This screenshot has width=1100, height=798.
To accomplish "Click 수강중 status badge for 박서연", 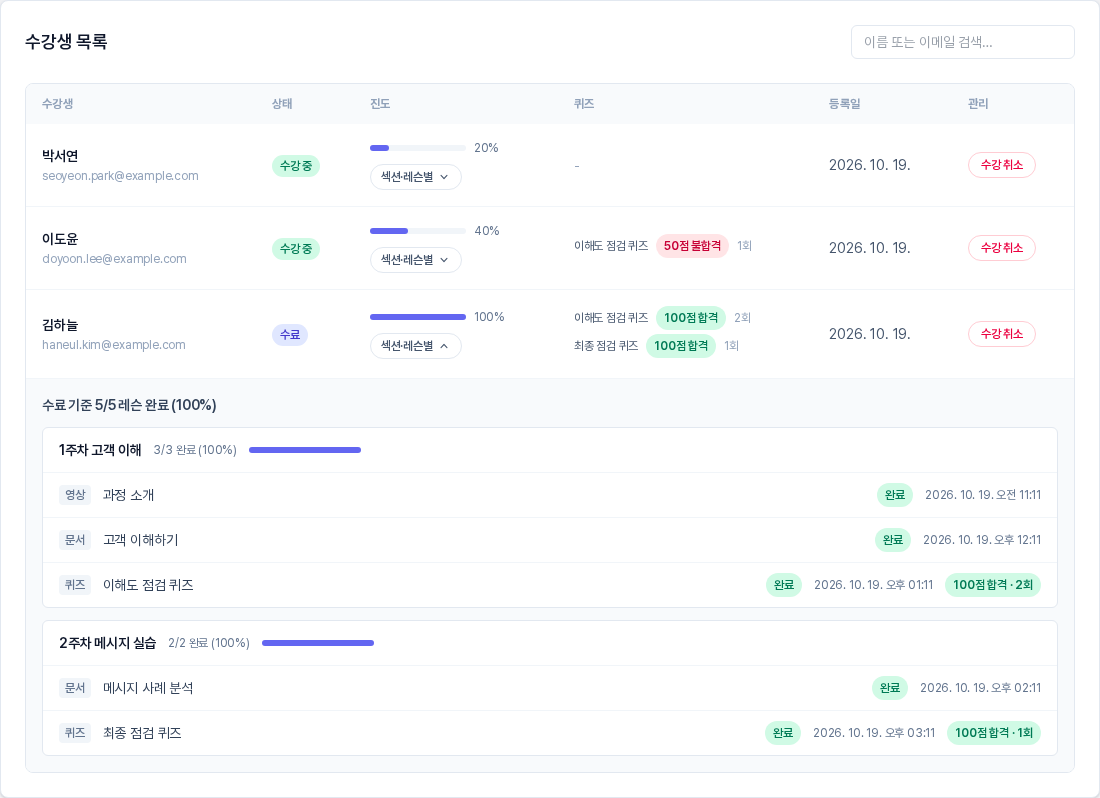I will click(296, 165).
